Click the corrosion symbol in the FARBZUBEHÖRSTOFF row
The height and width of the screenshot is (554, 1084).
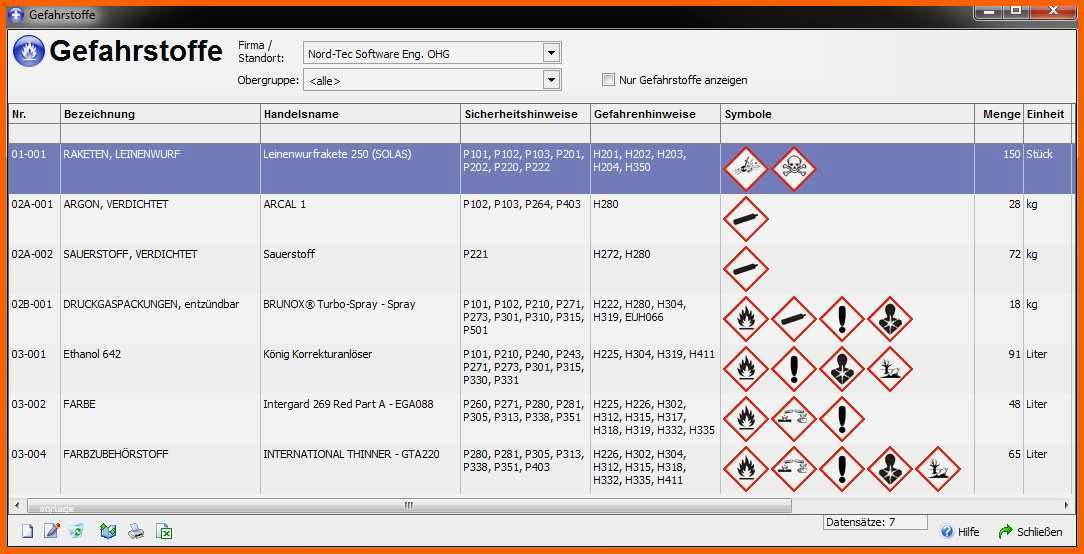(x=794, y=469)
